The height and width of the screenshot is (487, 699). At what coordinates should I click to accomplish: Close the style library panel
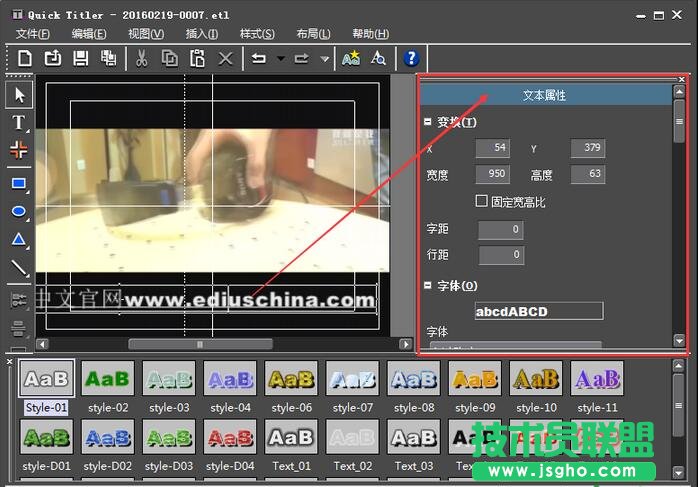(9, 362)
